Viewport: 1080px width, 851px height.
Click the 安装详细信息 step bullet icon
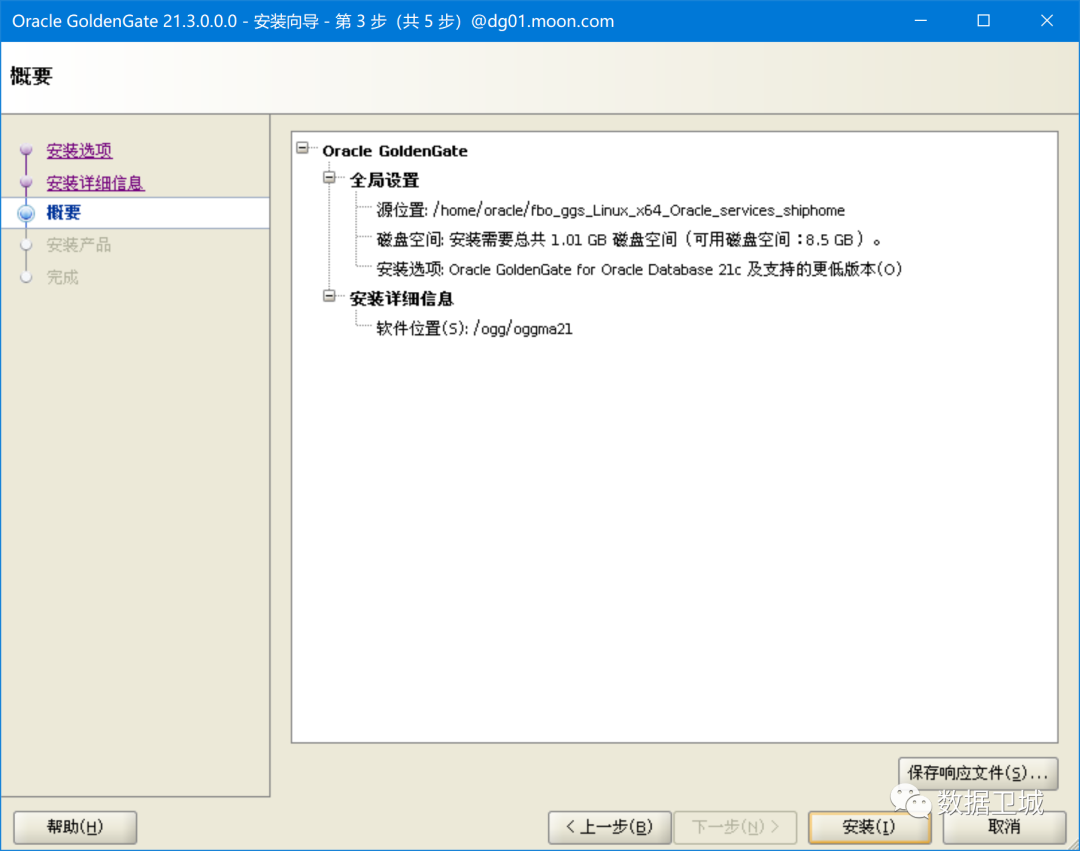point(26,182)
